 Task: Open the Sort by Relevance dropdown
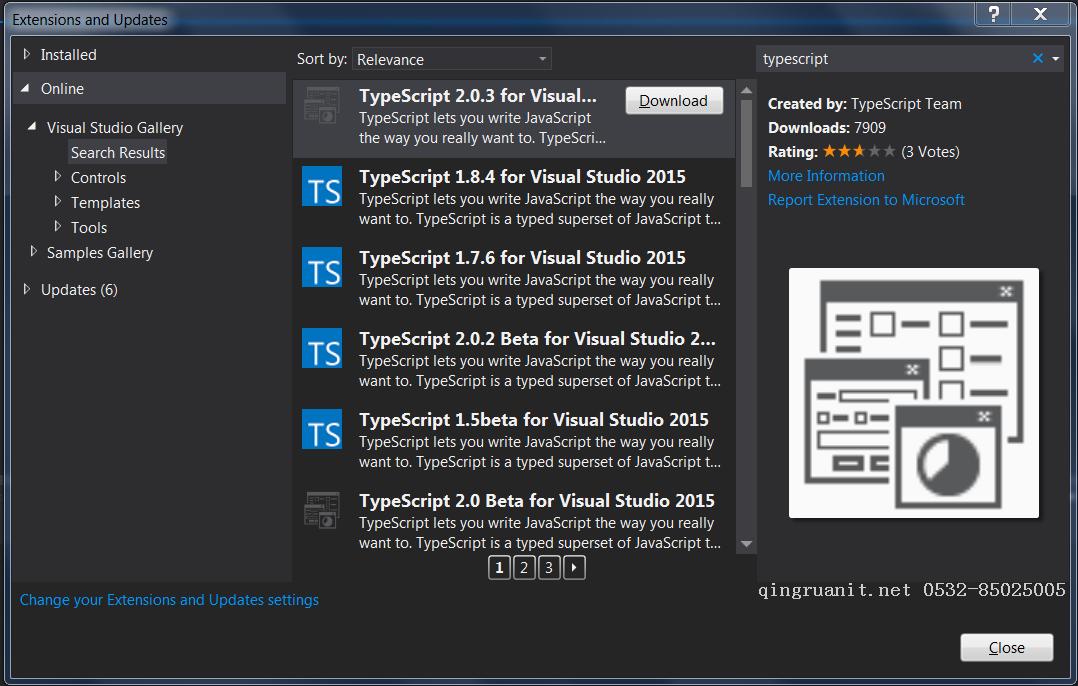[x=452, y=60]
